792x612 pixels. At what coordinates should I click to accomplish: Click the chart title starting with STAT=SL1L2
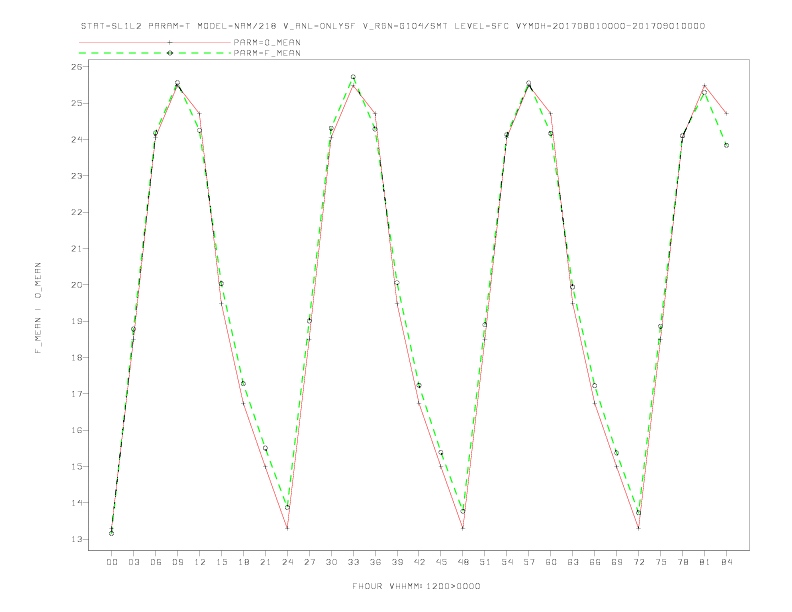coord(393,26)
